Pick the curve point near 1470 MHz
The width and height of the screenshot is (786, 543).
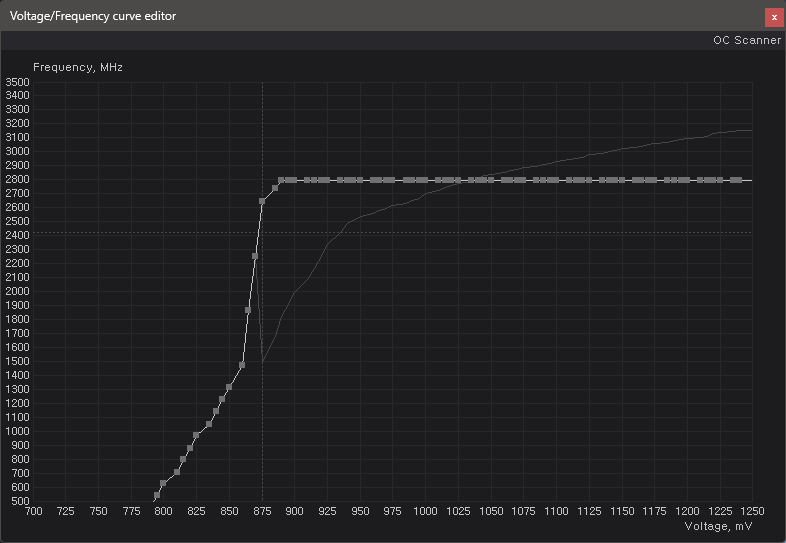pyautogui.click(x=242, y=365)
